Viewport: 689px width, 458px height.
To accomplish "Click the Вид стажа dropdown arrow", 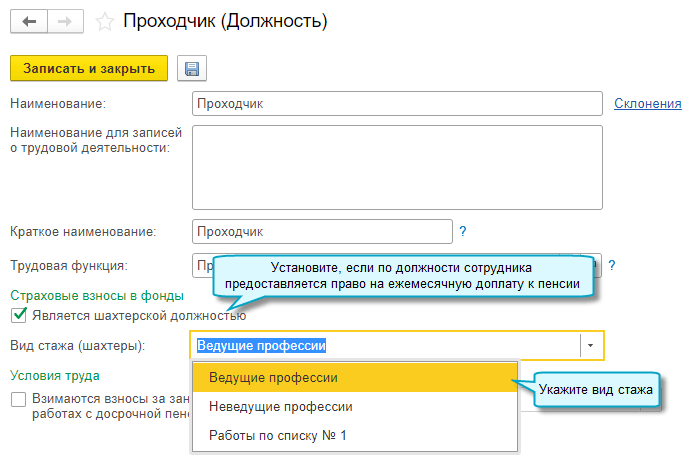I will click(591, 346).
